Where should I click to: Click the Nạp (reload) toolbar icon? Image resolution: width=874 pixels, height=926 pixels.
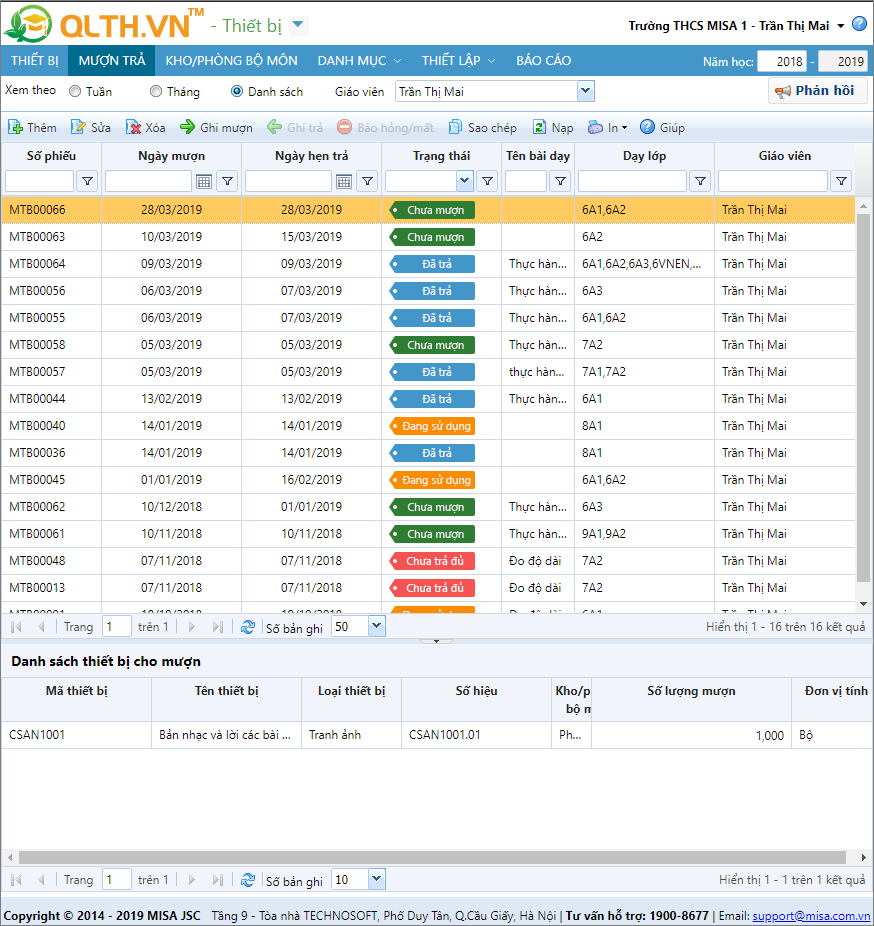pyautogui.click(x=539, y=127)
